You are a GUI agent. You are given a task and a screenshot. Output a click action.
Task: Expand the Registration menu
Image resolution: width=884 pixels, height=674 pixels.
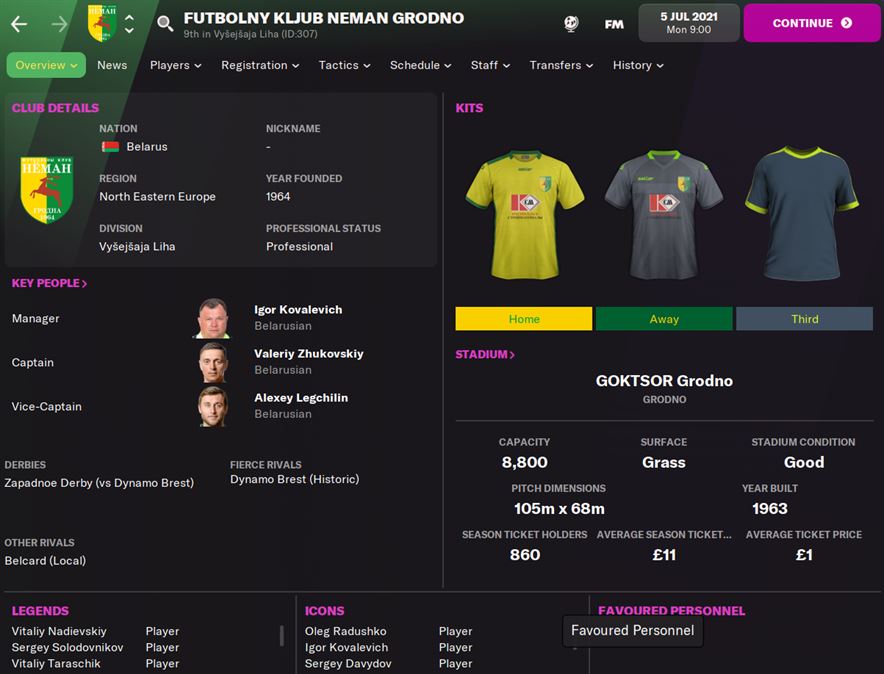(260, 65)
